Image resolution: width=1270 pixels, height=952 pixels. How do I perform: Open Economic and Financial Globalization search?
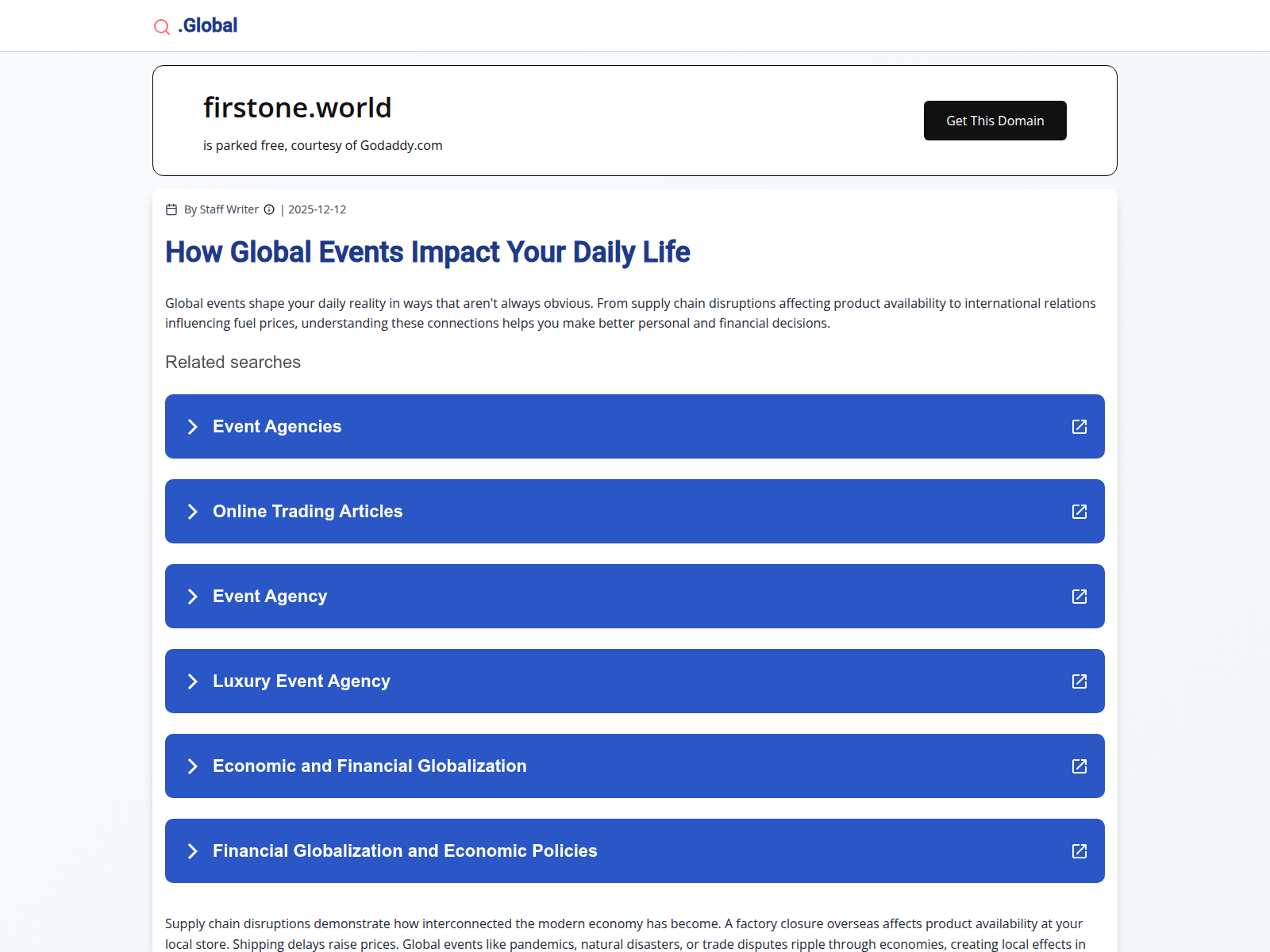tap(635, 766)
